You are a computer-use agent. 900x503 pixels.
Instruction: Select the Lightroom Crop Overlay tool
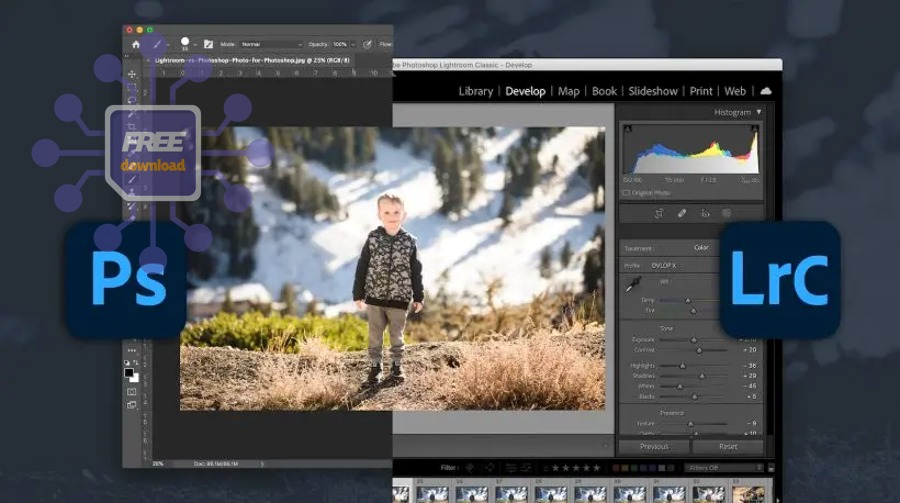pyautogui.click(x=659, y=214)
